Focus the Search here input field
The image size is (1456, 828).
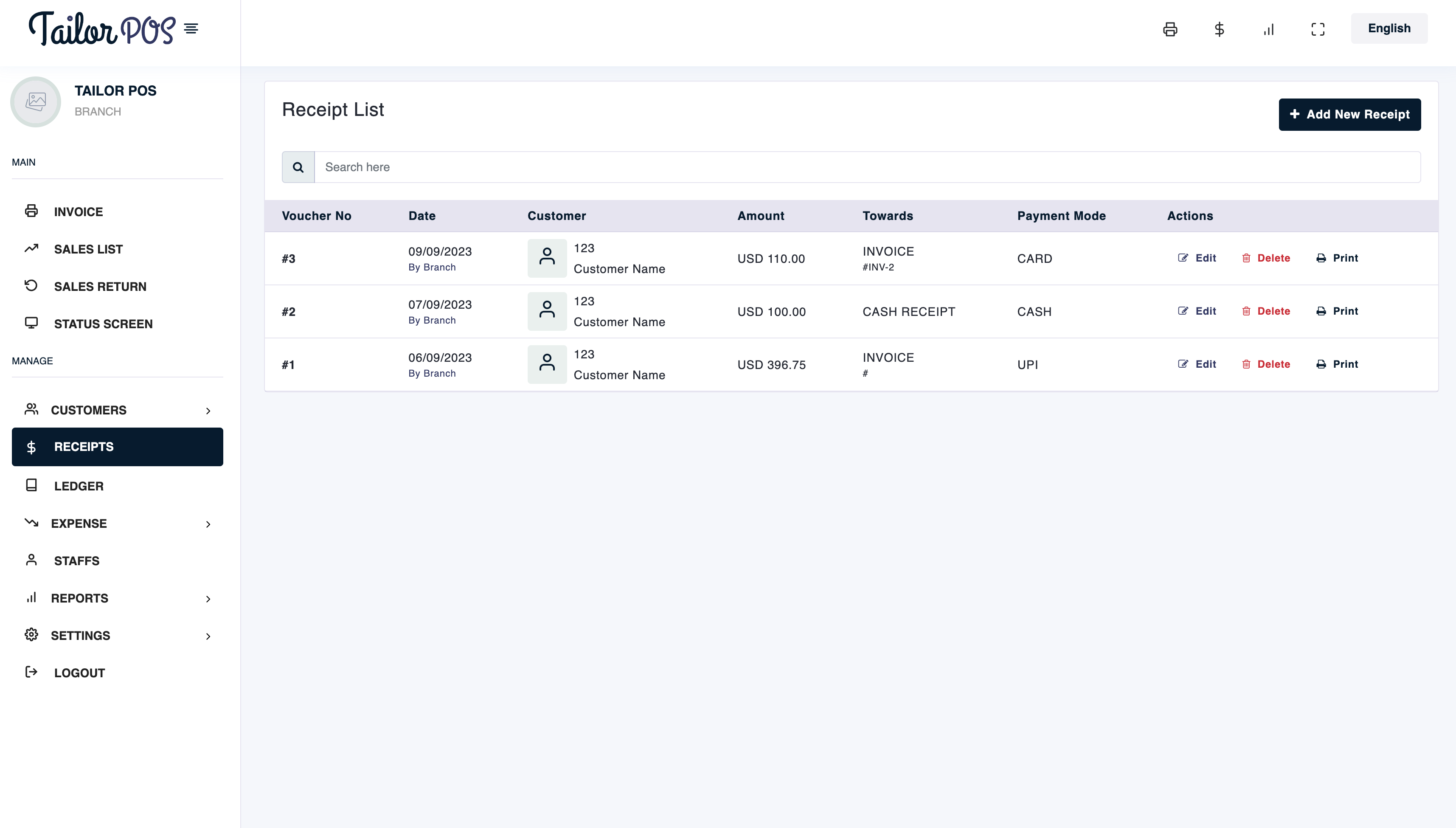[866, 167]
